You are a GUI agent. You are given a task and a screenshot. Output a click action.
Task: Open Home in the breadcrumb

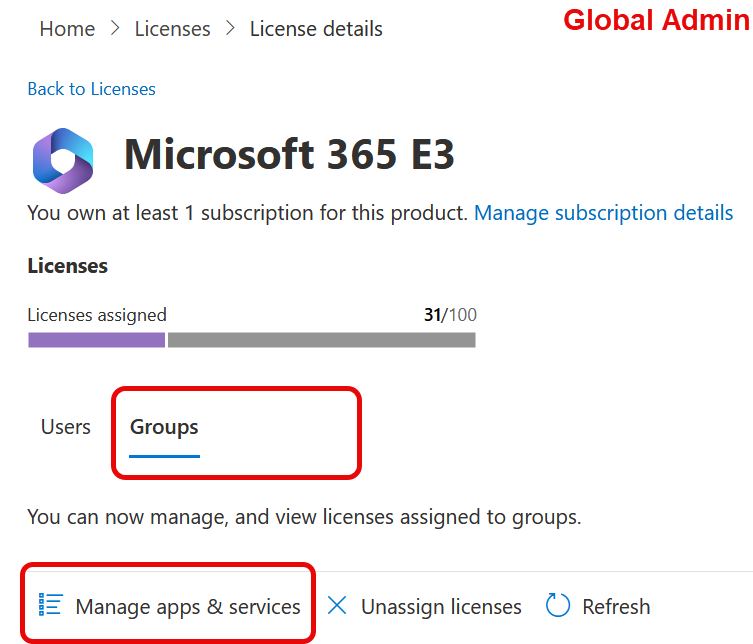(x=67, y=29)
